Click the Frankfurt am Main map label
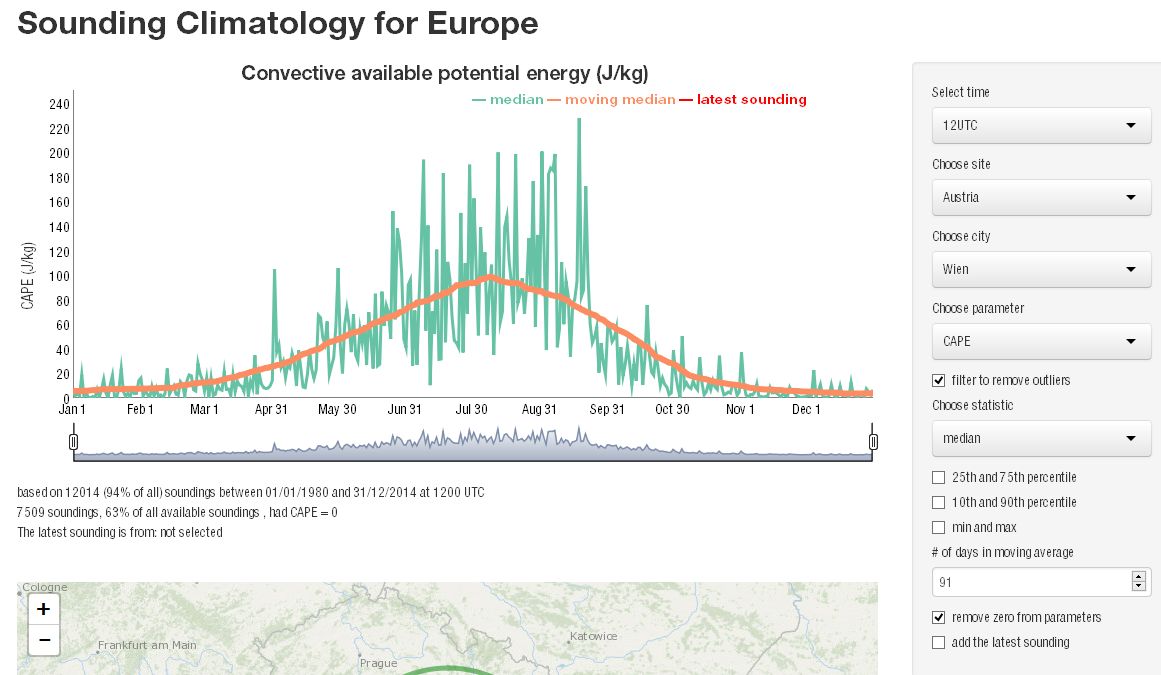This screenshot has width=1161, height=675. (x=147, y=645)
